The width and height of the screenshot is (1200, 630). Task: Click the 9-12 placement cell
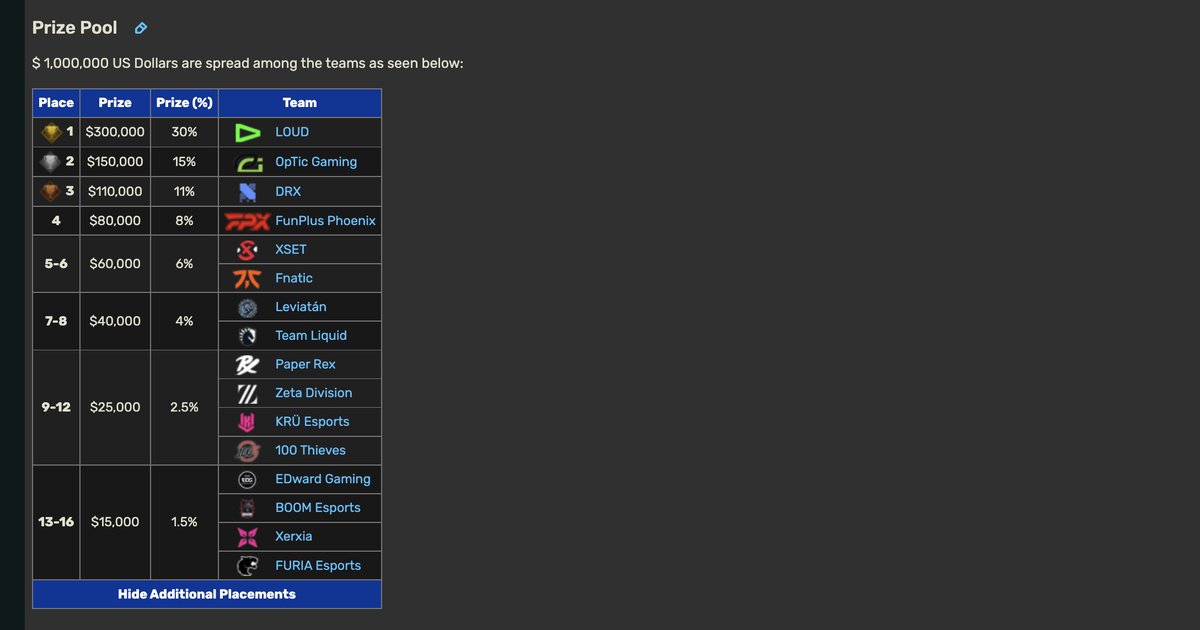tap(56, 408)
